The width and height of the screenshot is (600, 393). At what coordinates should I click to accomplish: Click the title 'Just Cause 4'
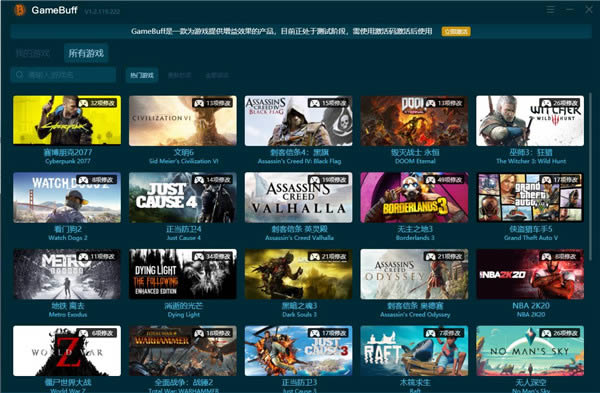click(x=183, y=238)
